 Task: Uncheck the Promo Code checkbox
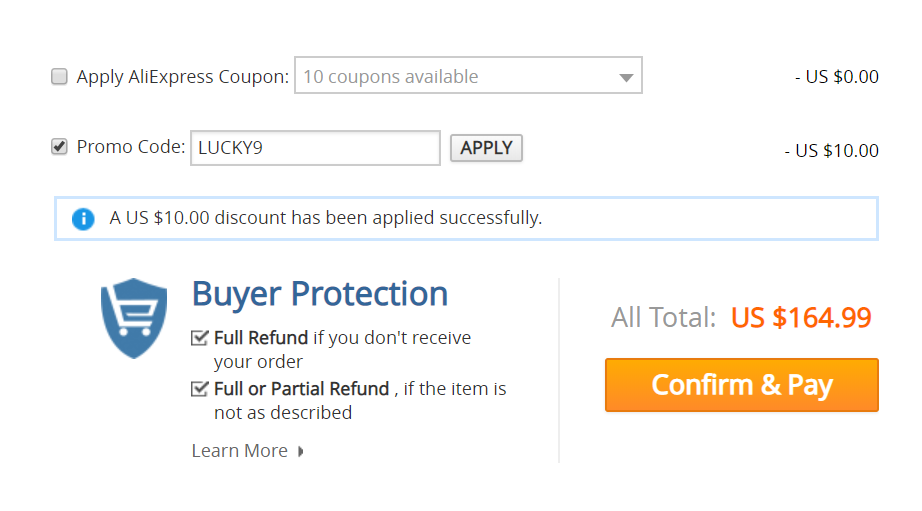coord(59,146)
